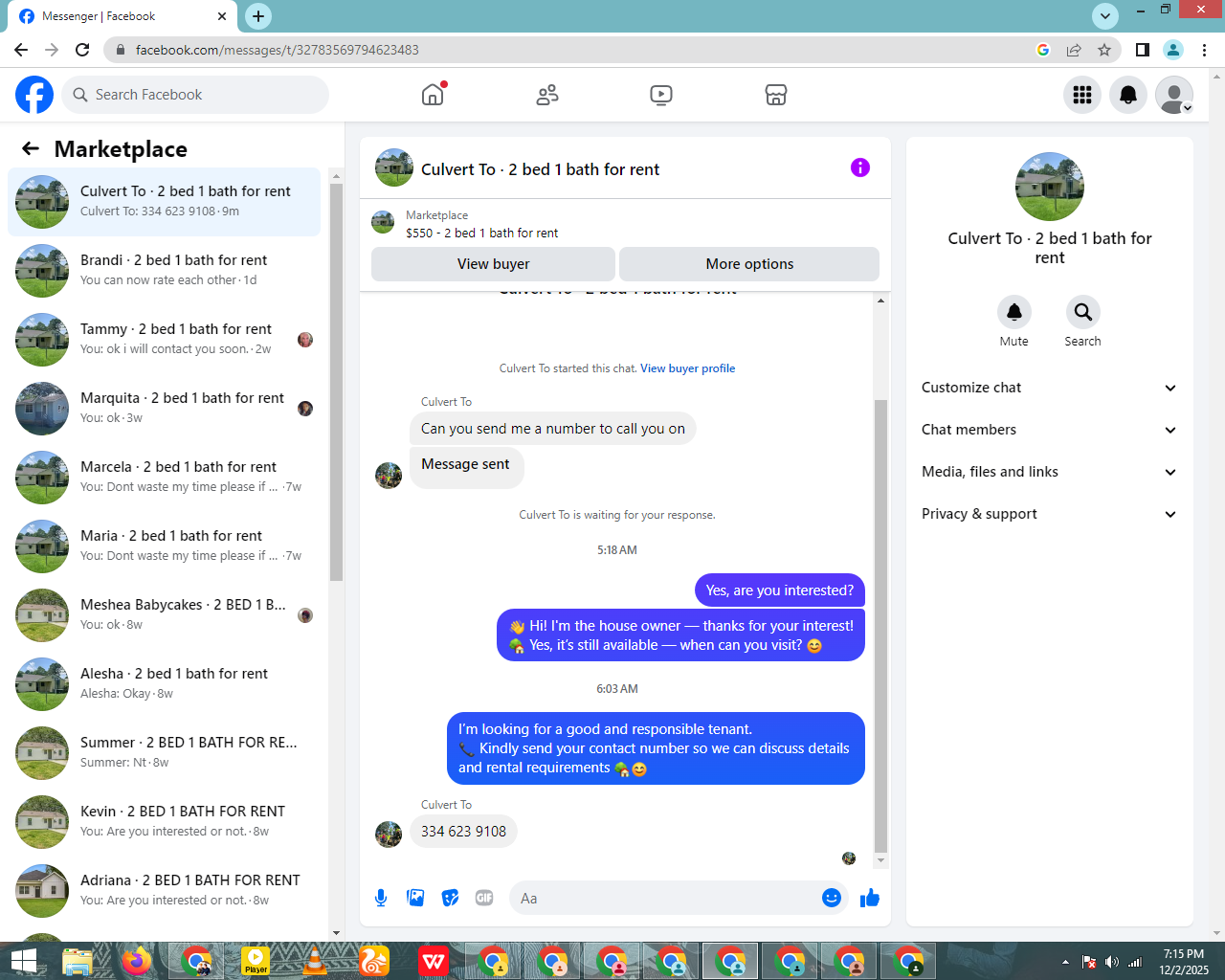Choose a GIF icon

click(484, 898)
